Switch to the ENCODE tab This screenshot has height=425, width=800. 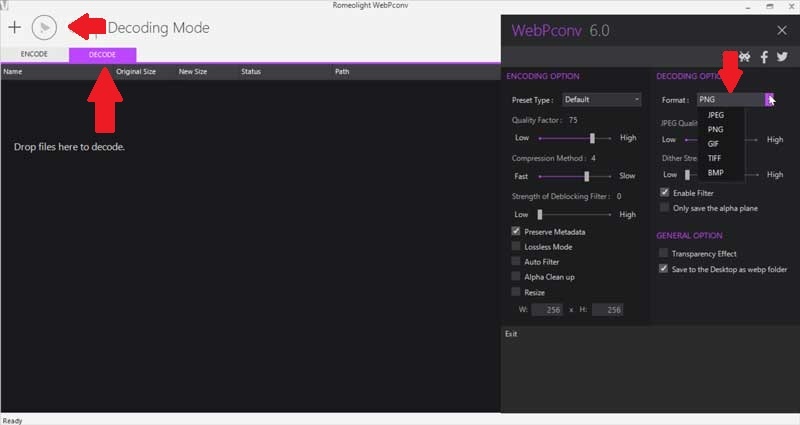[34, 54]
